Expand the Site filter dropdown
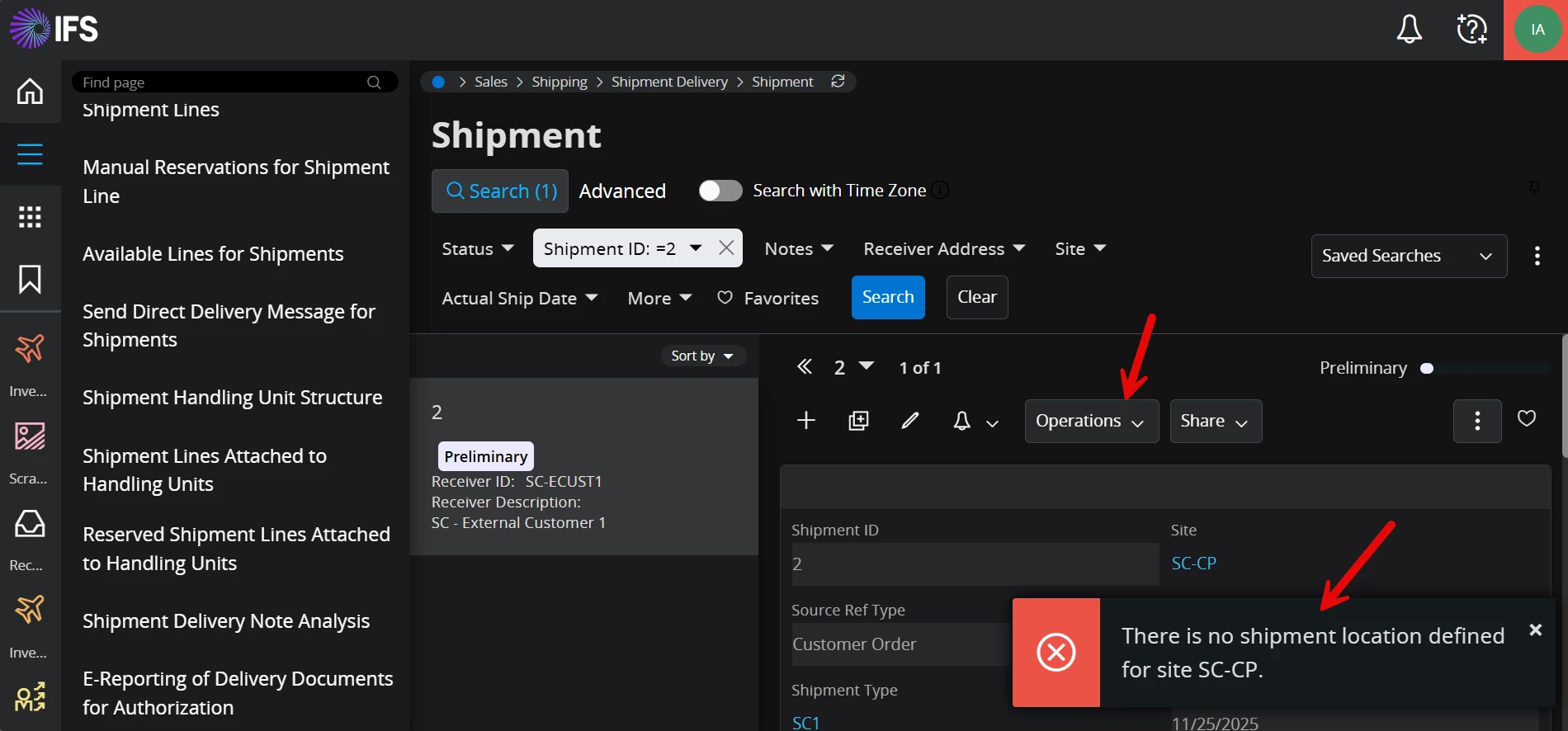Screen dimensions: 1568x731 click(x=1080, y=248)
